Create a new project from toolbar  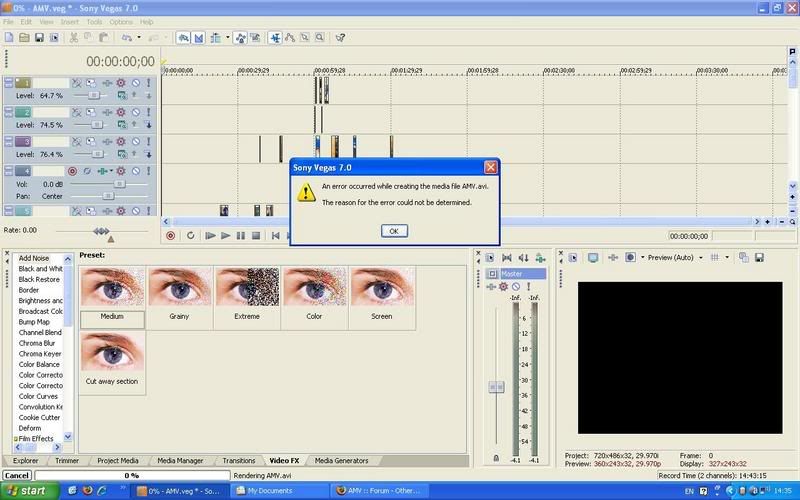pos(9,37)
